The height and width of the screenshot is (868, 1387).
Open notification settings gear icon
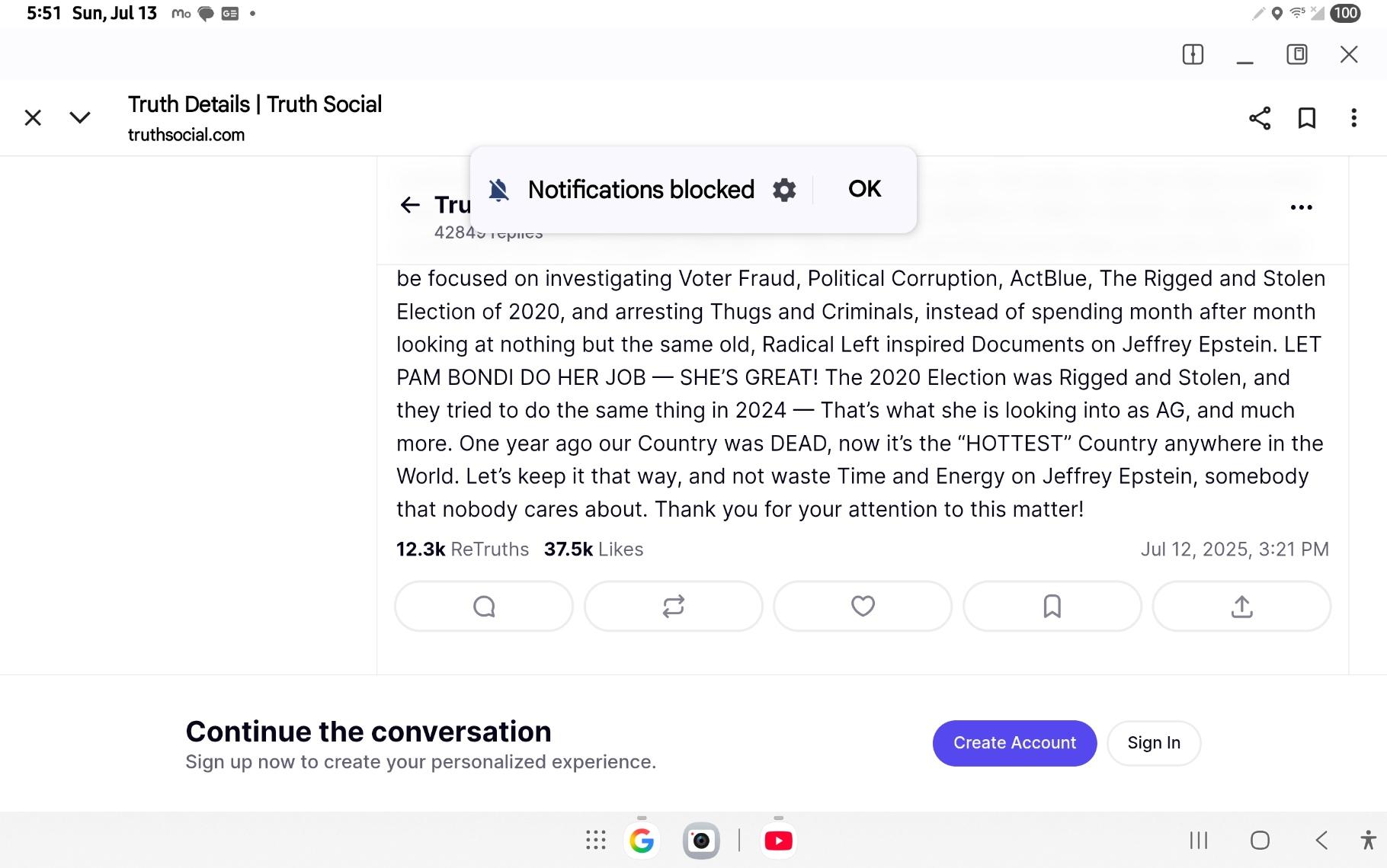coord(783,190)
